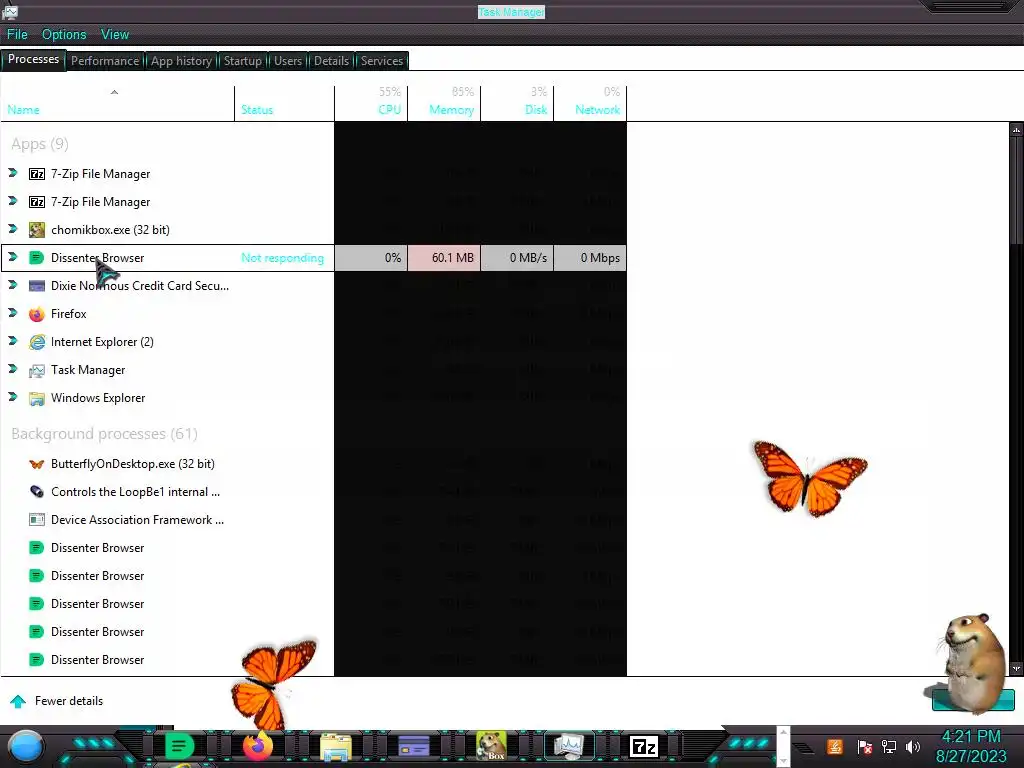Click the Java tray icon
The height and width of the screenshot is (768, 1024).
[x=835, y=746]
